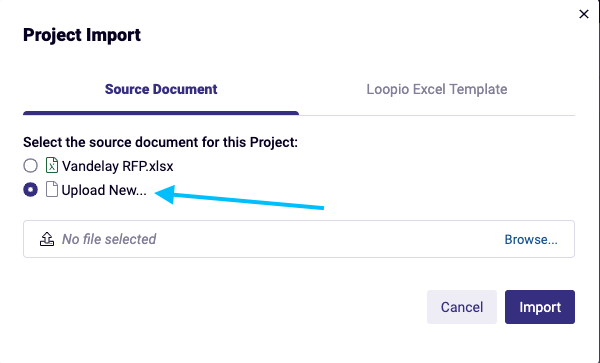Viewport: 600px width, 363px height.
Task: Click the Project Import heading
Action: coord(82,35)
